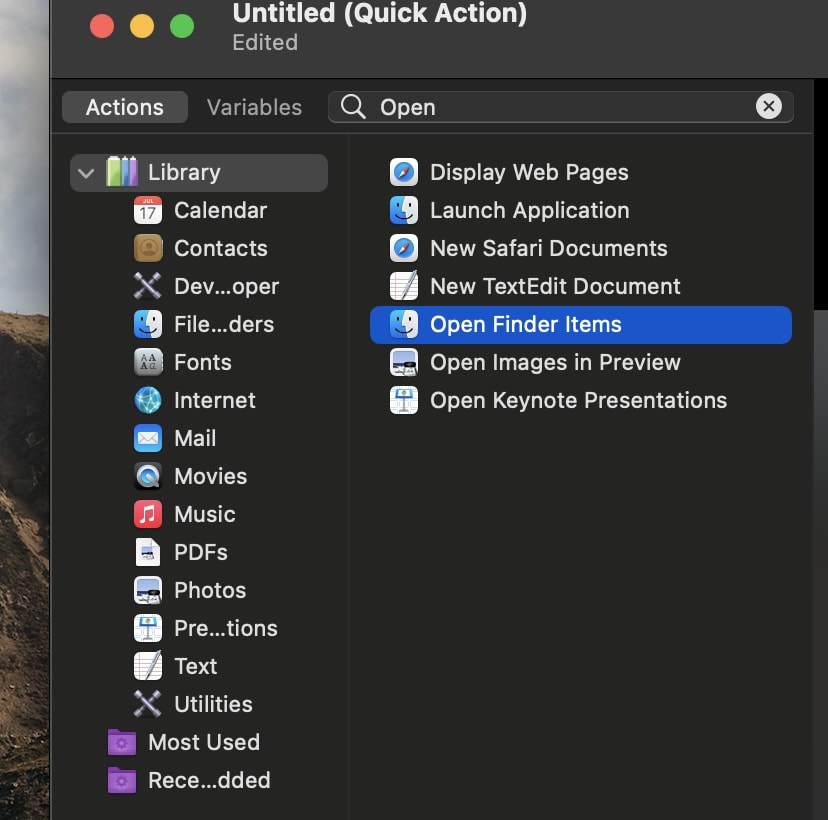
Task: Select the Mail label
Action: pos(195,439)
